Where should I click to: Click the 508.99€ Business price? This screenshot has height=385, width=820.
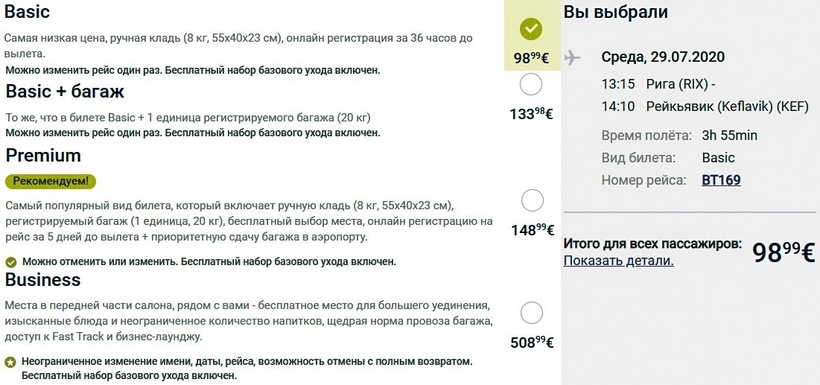pyautogui.click(x=532, y=342)
